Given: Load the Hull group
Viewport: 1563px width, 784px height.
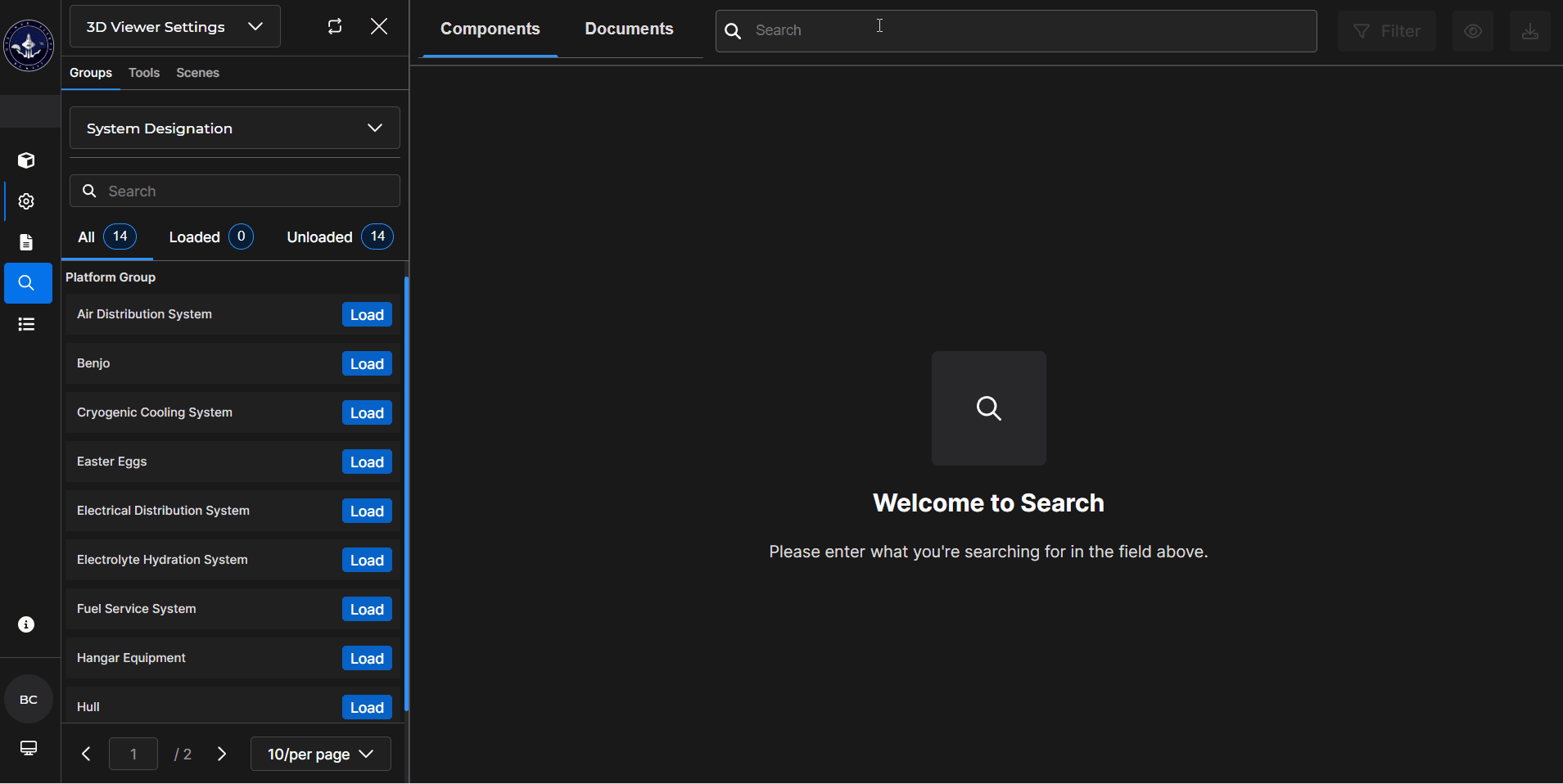Looking at the screenshot, I should (x=367, y=708).
